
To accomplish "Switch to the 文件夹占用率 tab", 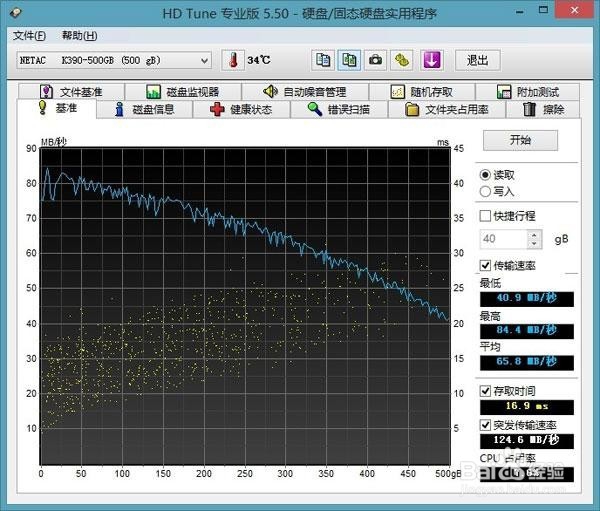I will tap(447, 109).
